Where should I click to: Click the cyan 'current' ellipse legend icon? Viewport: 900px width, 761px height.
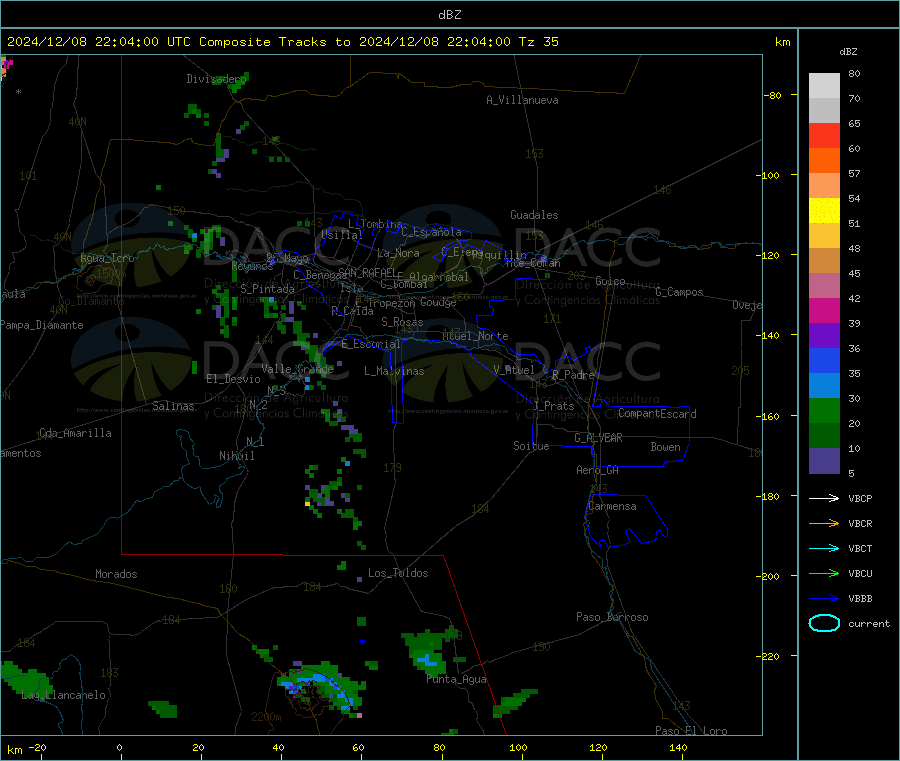pos(824,623)
